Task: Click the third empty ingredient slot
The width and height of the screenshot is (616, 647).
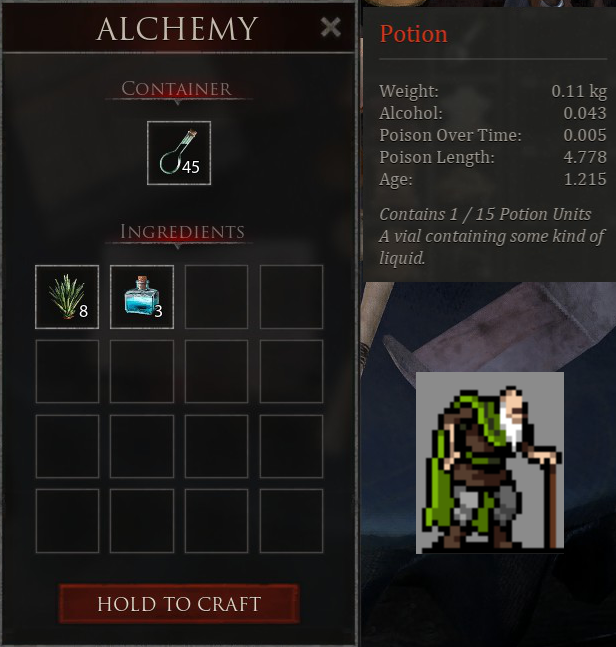Action: tap(216, 297)
